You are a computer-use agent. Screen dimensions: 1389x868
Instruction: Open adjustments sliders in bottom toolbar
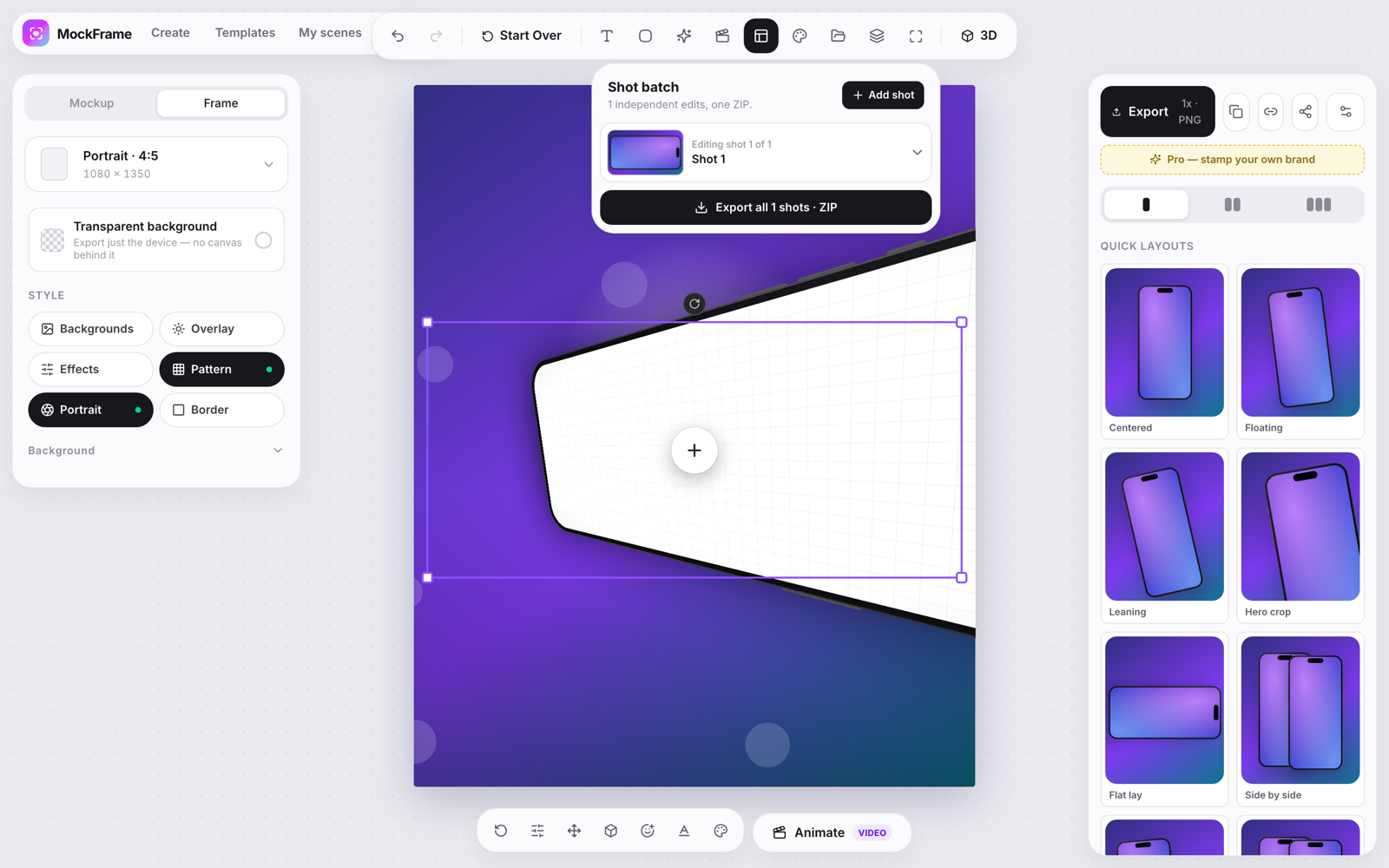click(x=537, y=831)
